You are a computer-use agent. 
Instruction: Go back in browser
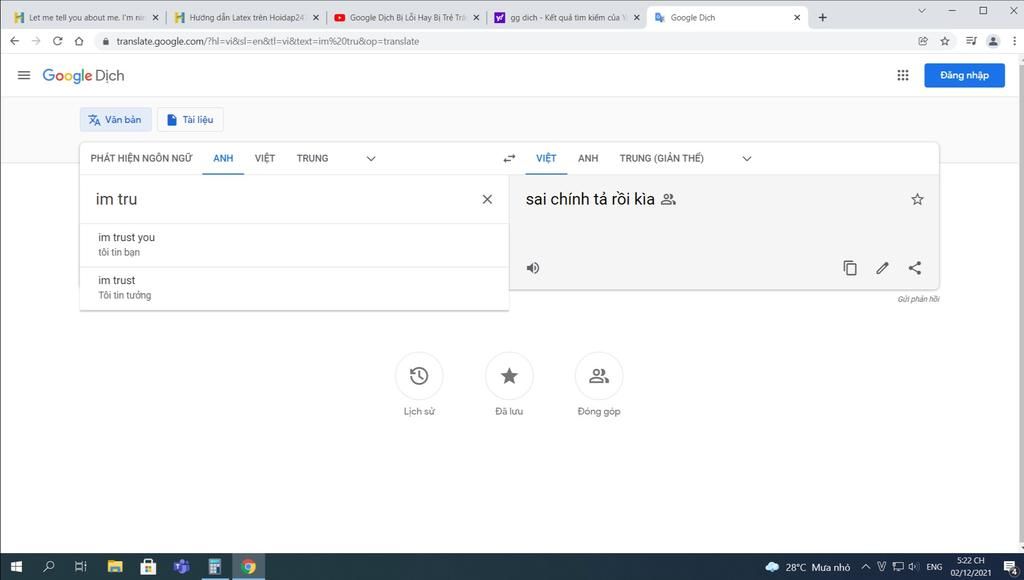[14, 41]
